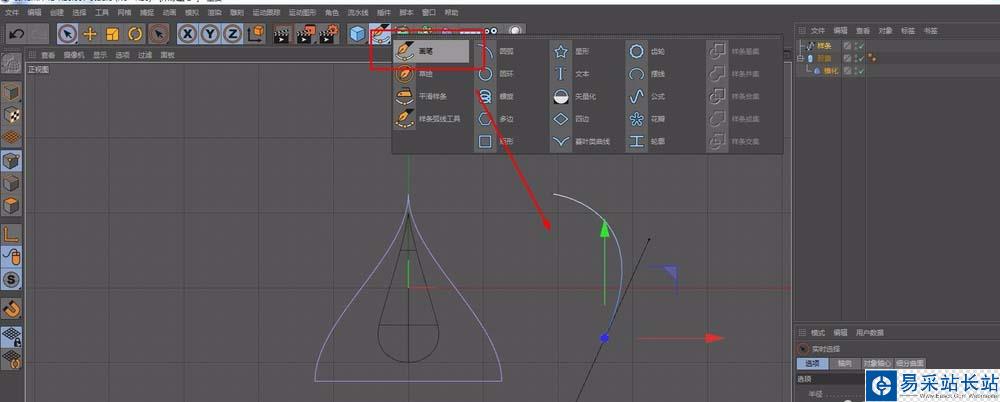Open the 编辑 Edit menu in main bar
1000x402 pixels.
pos(34,12)
